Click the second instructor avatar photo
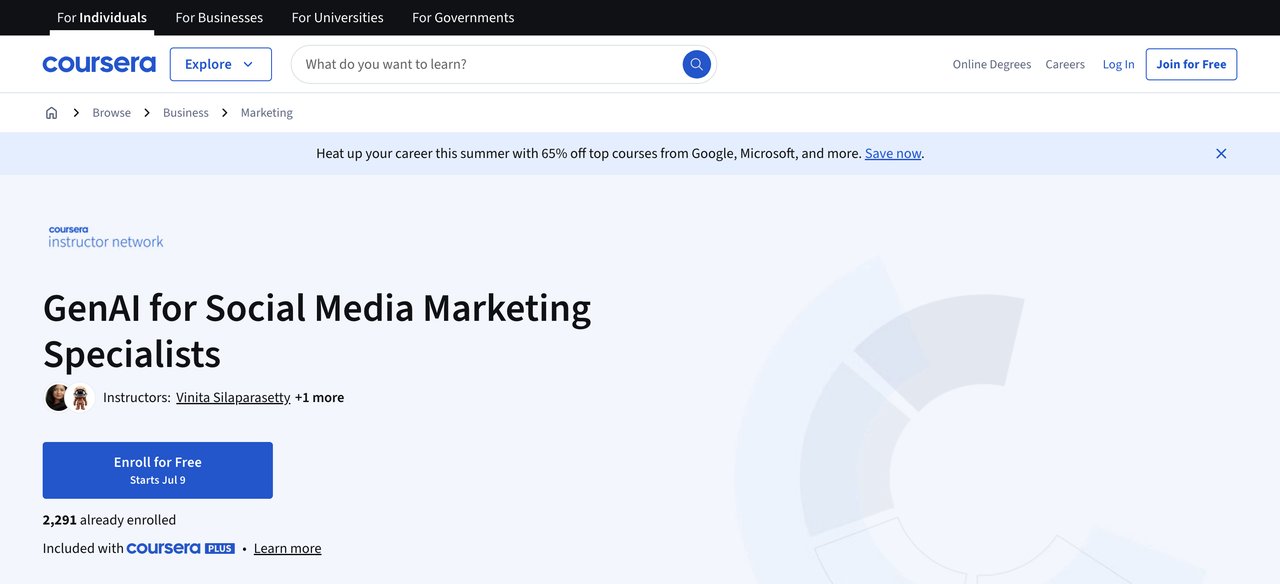1280x584 pixels. click(80, 396)
